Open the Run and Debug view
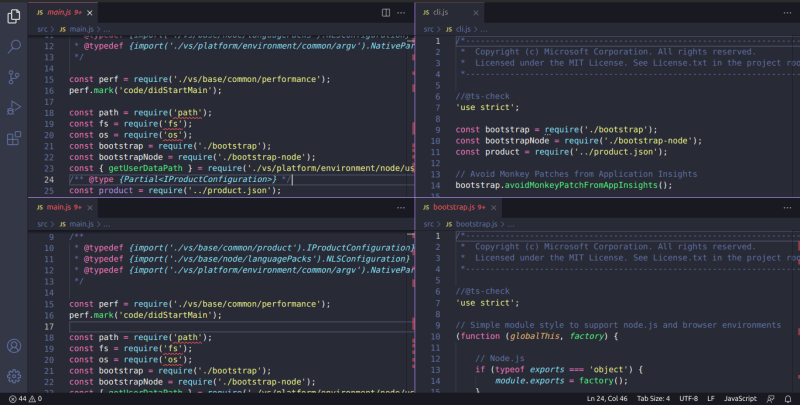The height and width of the screenshot is (405, 800). pyautogui.click(x=14, y=107)
